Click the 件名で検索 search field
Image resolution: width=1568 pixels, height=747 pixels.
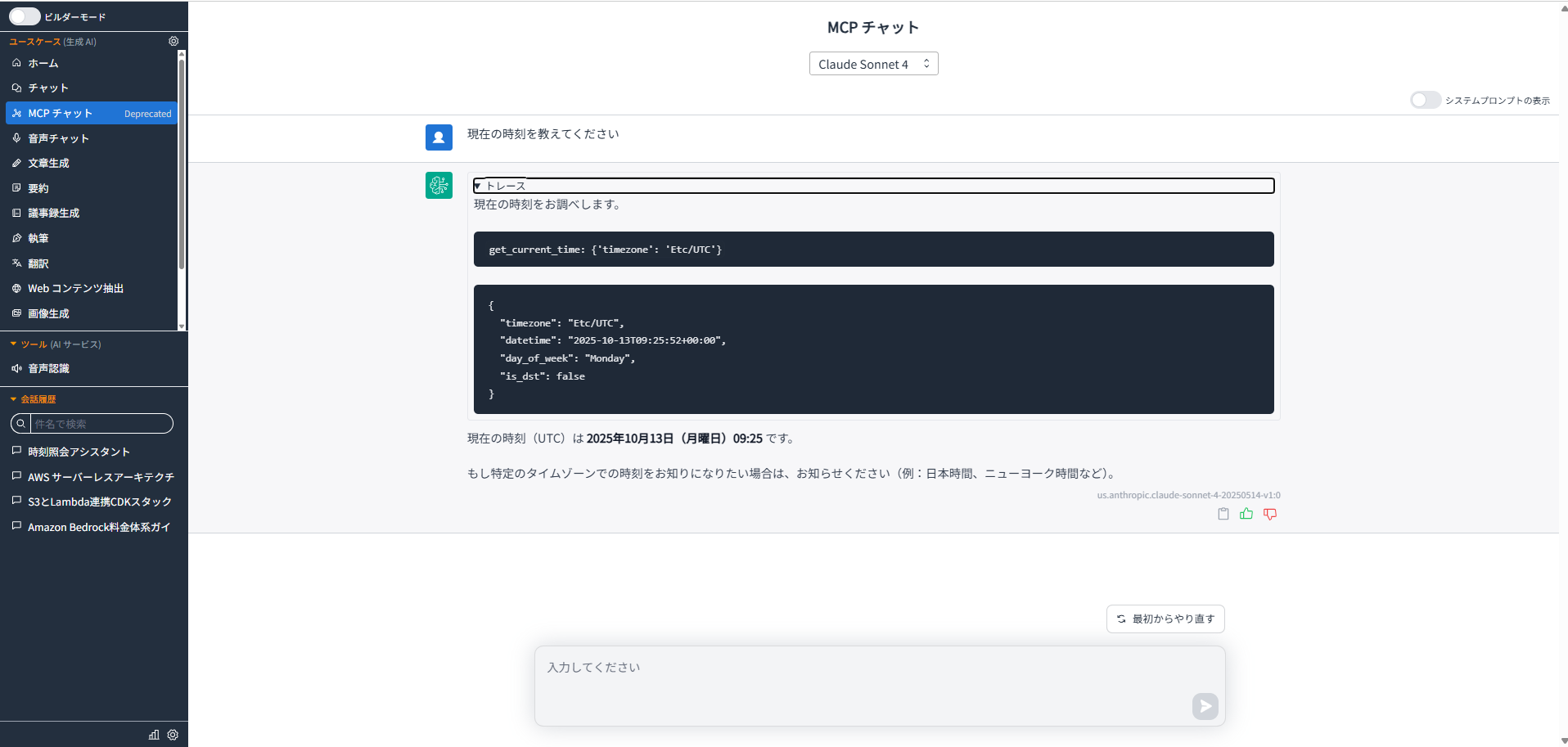coord(101,424)
